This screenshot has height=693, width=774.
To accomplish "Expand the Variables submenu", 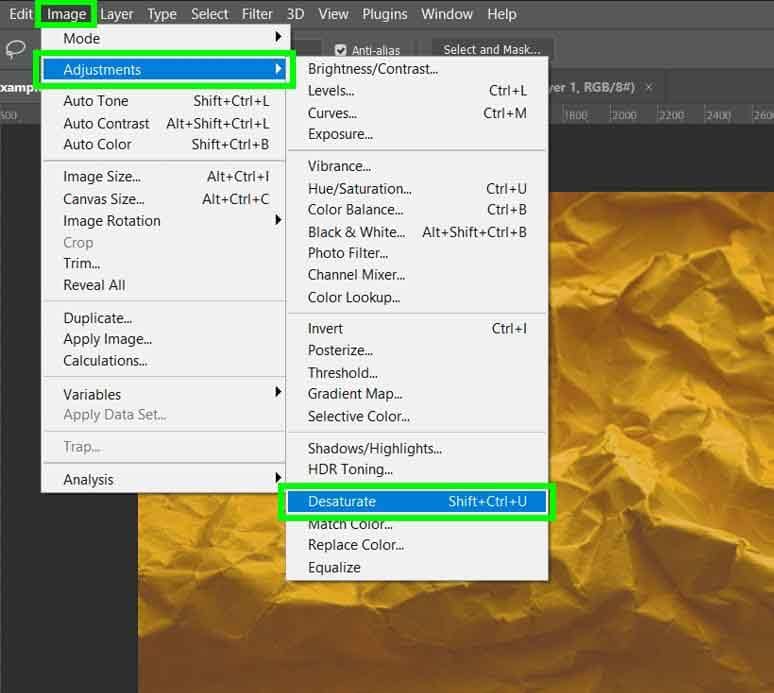I will tap(165, 394).
